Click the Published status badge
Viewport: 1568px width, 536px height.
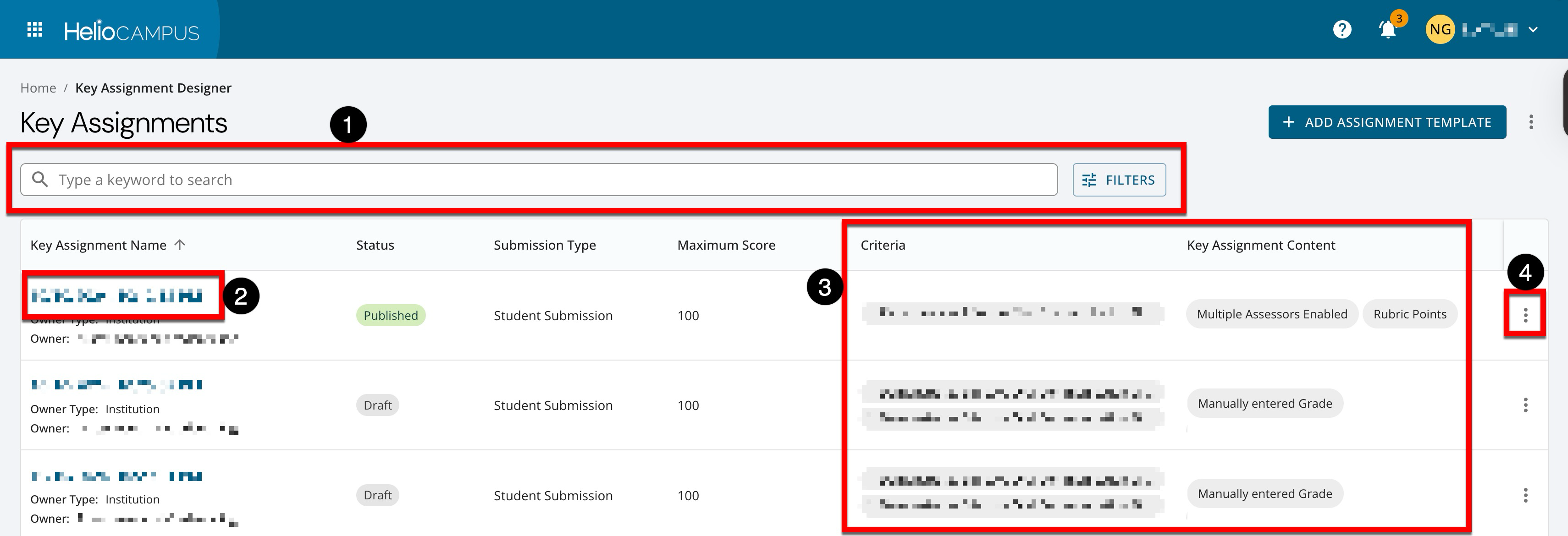(x=390, y=316)
